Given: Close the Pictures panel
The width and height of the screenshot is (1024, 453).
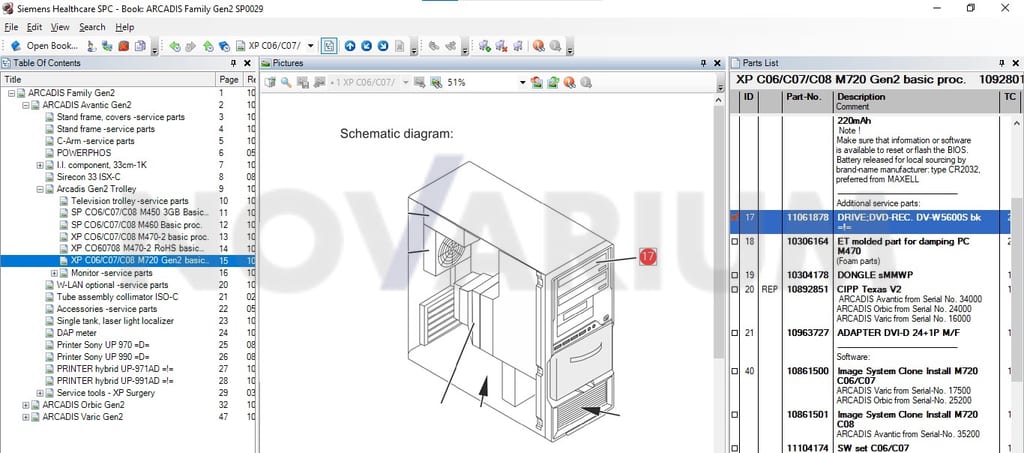Looking at the screenshot, I should click(717, 63).
